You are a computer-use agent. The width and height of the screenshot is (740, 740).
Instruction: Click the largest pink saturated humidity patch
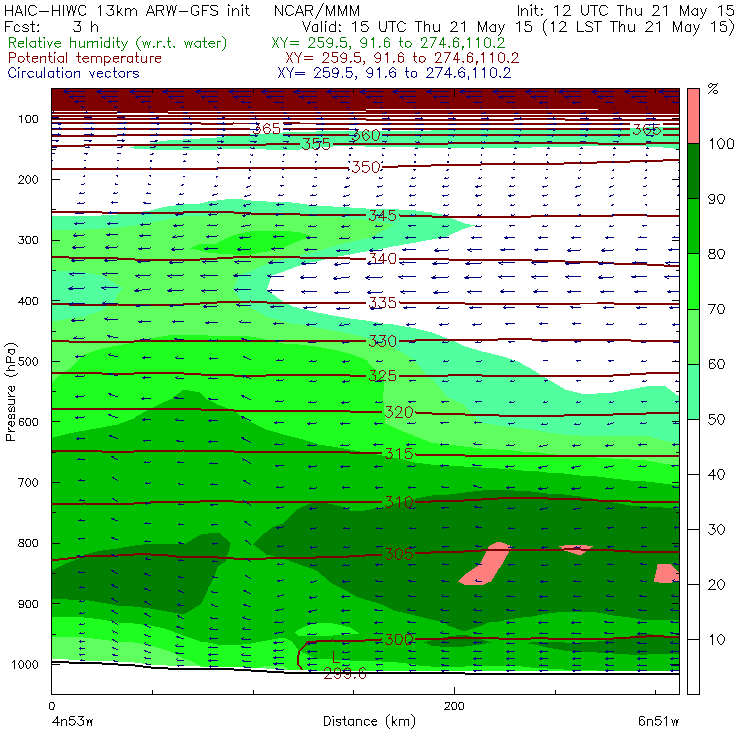click(x=488, y=565)
